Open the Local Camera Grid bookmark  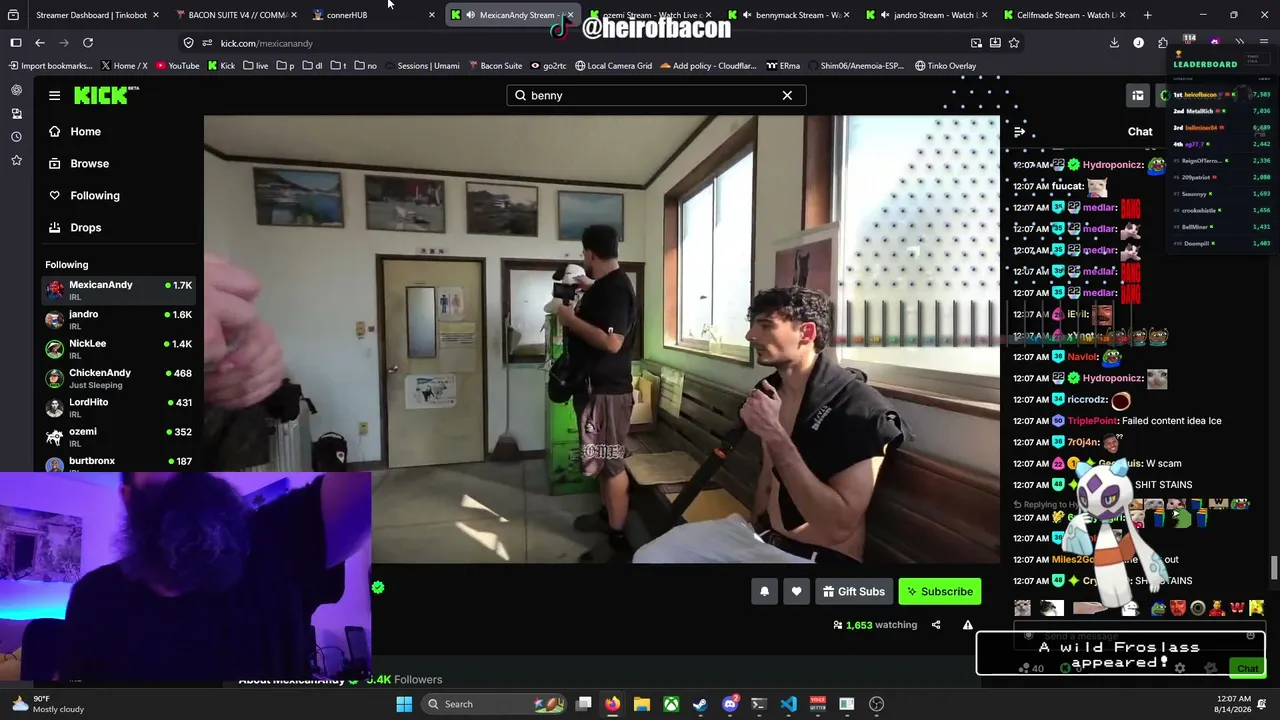click(613, 66)
